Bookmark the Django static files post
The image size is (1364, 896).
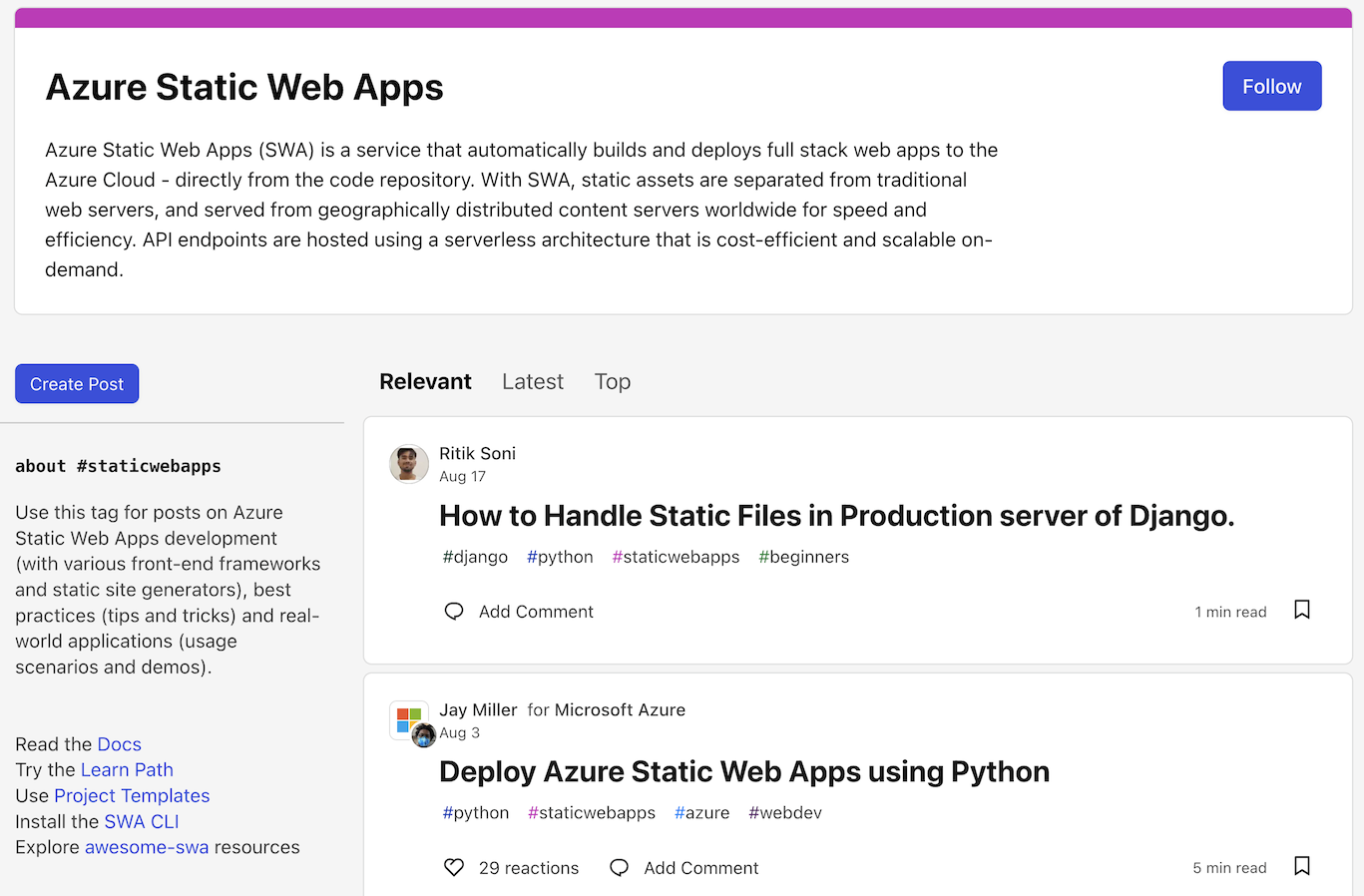(x=1301, y=610)
